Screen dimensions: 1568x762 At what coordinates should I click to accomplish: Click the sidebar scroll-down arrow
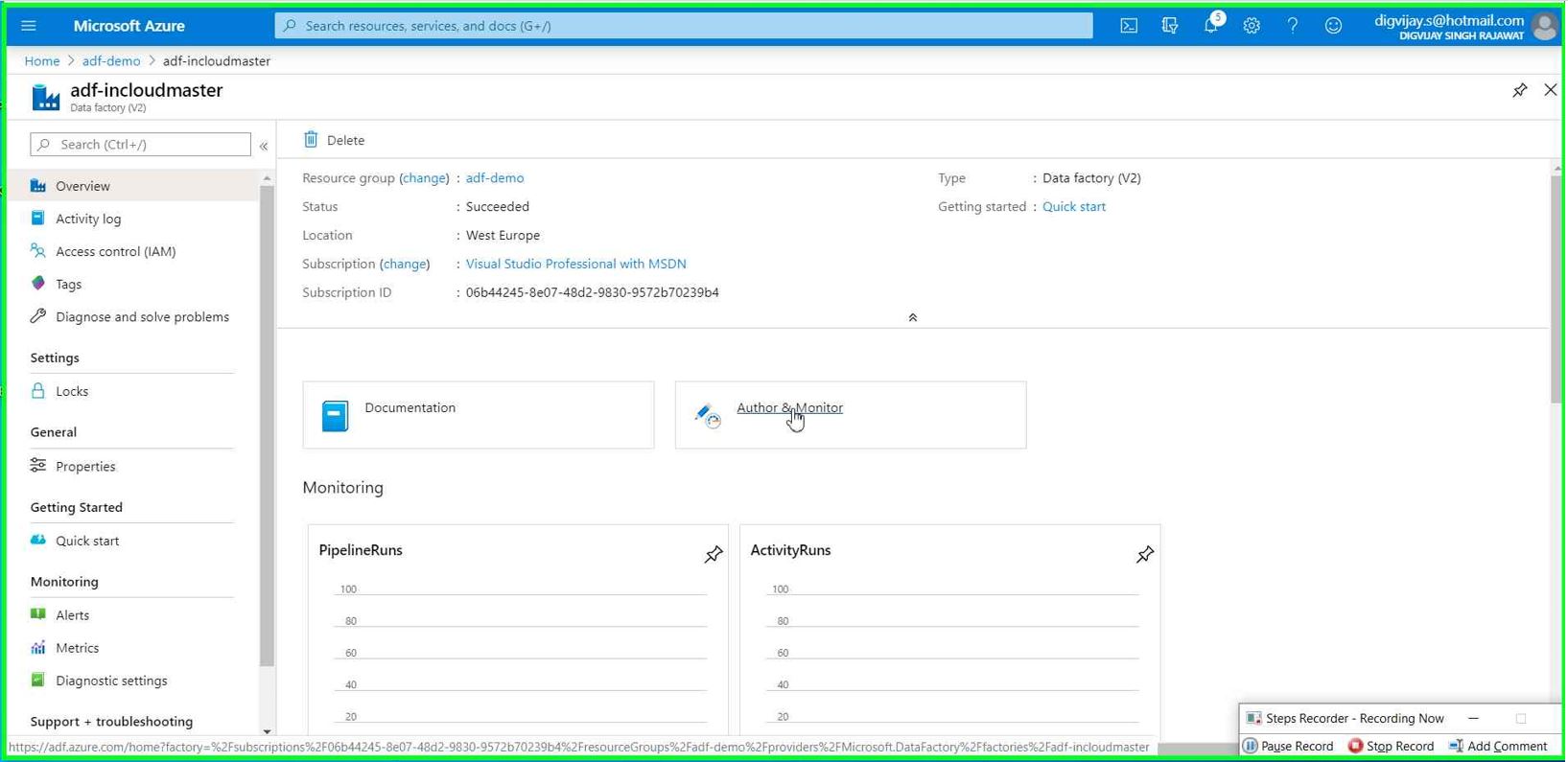[267, 731]
